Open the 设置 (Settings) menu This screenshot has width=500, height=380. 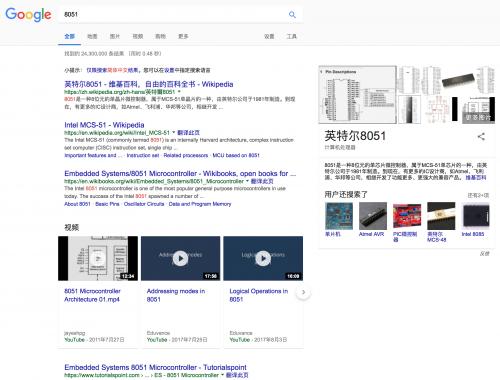[x=269, y=36]
